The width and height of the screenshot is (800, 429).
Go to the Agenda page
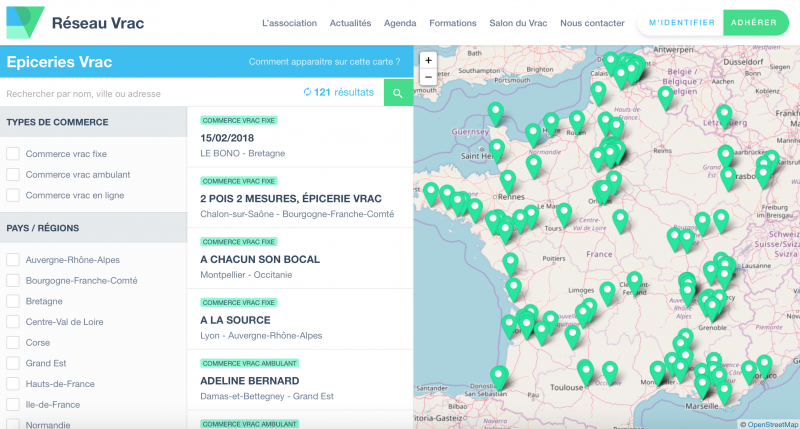400,23
